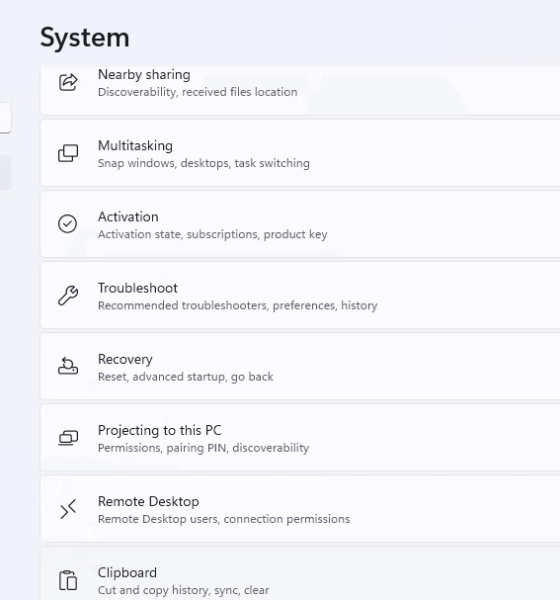Click the Clipboard icon
This screenshot has width=560, height=600.
[x=68, y=580]
